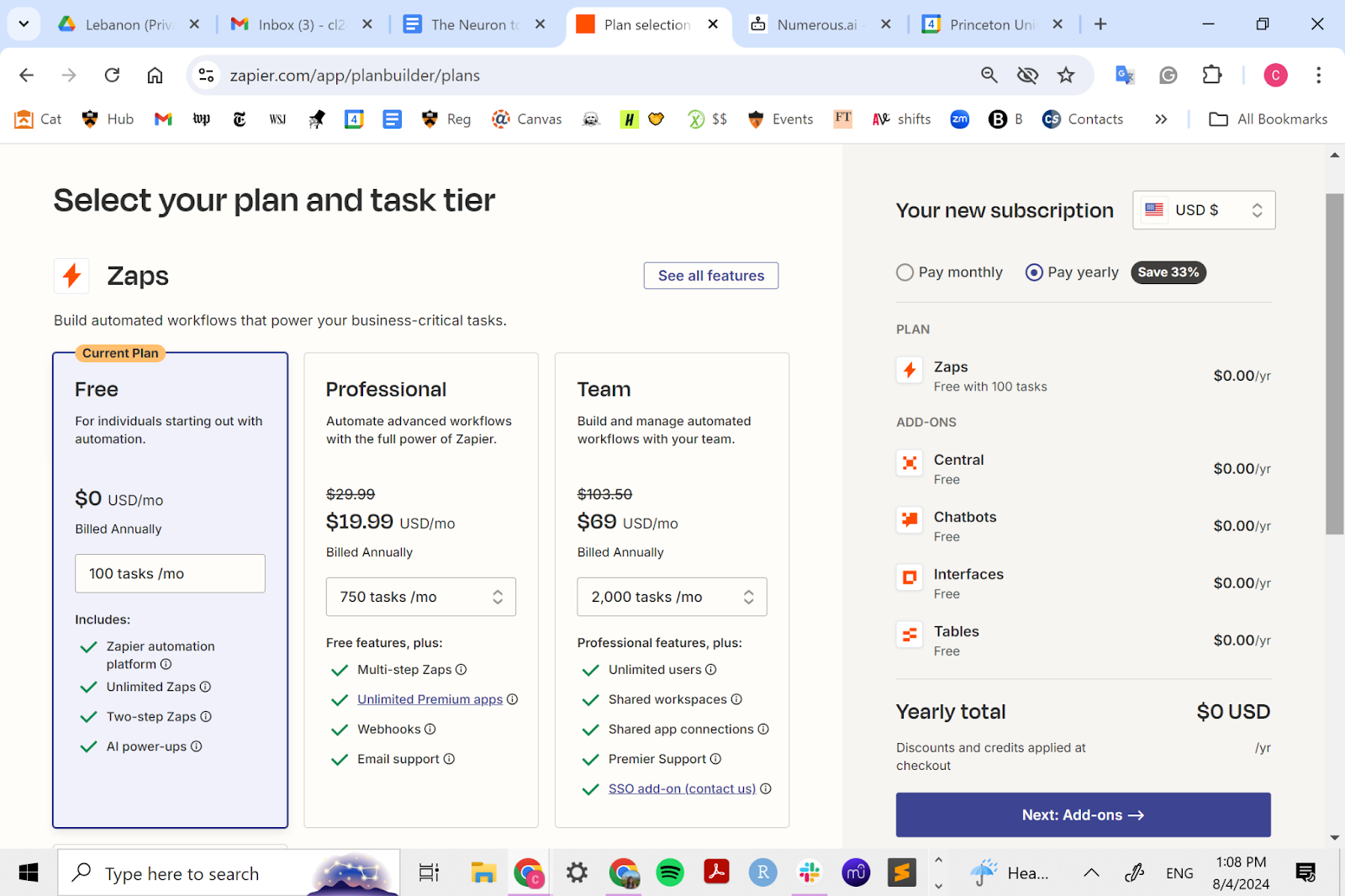This screenshot has height=896, width=1345.
Task: Switch to the Lebanon Drive tab
Action: pyautogui.click(x=128, y=24)
